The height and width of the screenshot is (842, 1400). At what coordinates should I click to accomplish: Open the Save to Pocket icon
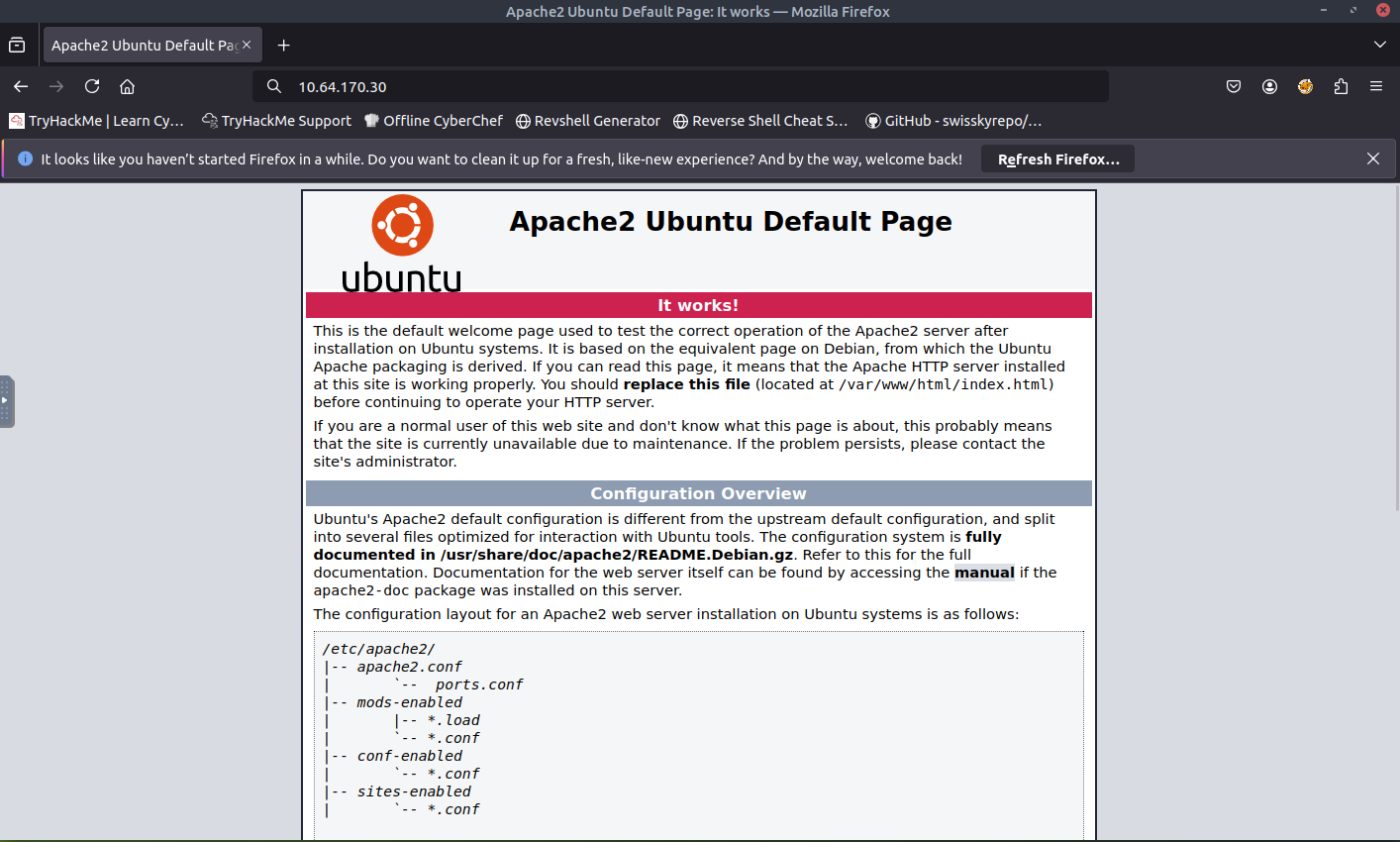coord(1234,86)
